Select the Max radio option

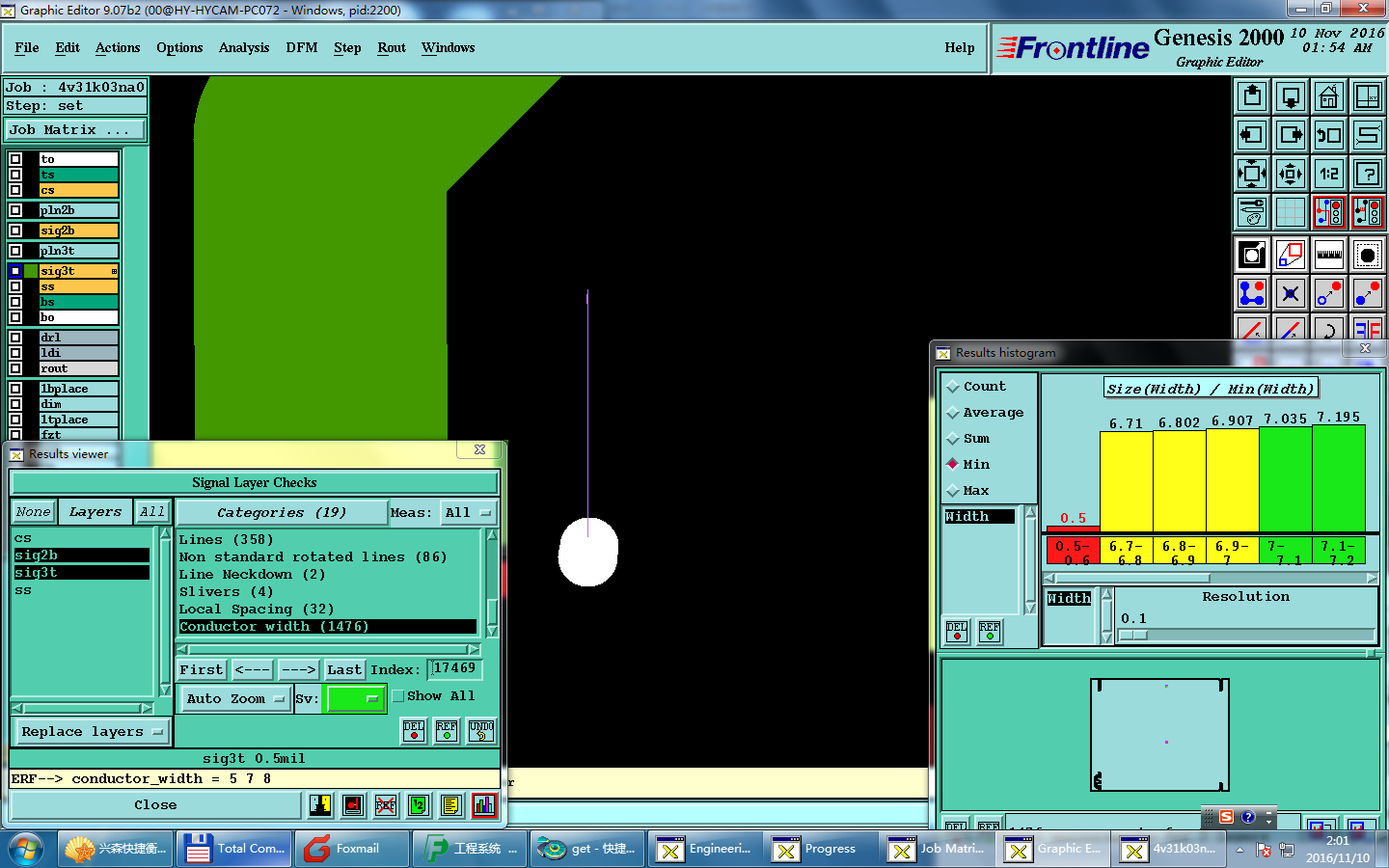pos(953,491)
